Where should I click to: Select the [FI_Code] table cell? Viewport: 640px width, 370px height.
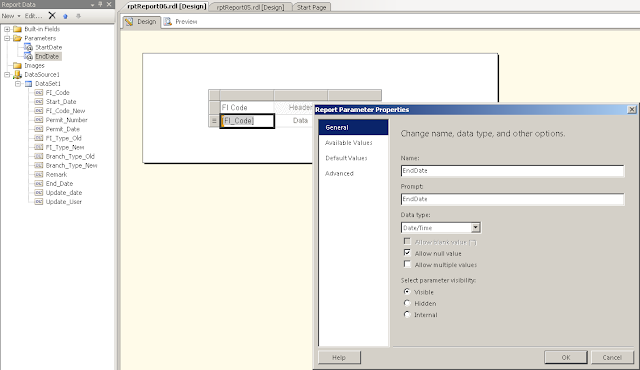247,121
